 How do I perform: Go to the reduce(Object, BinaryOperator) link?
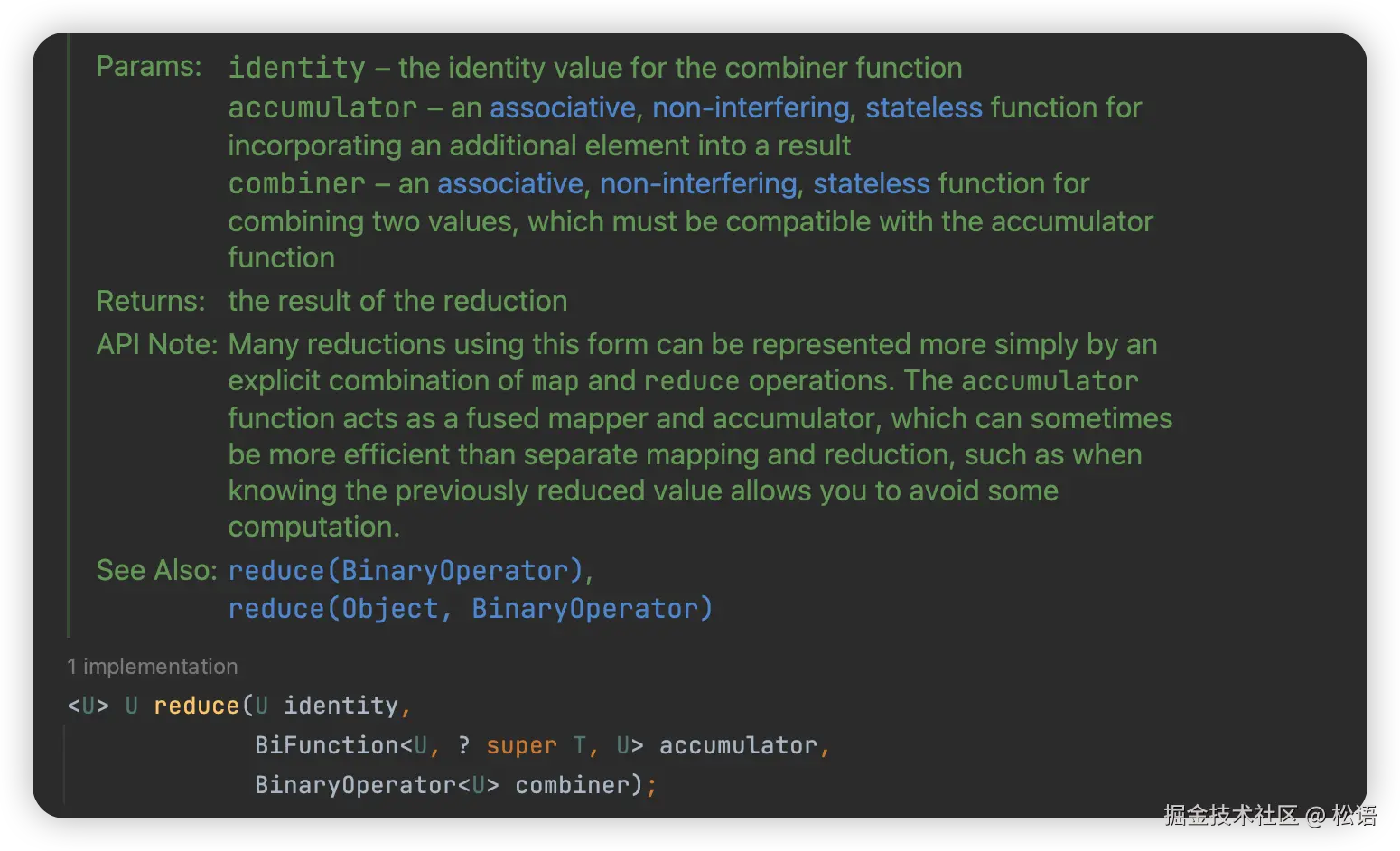(x=470, y=609)
